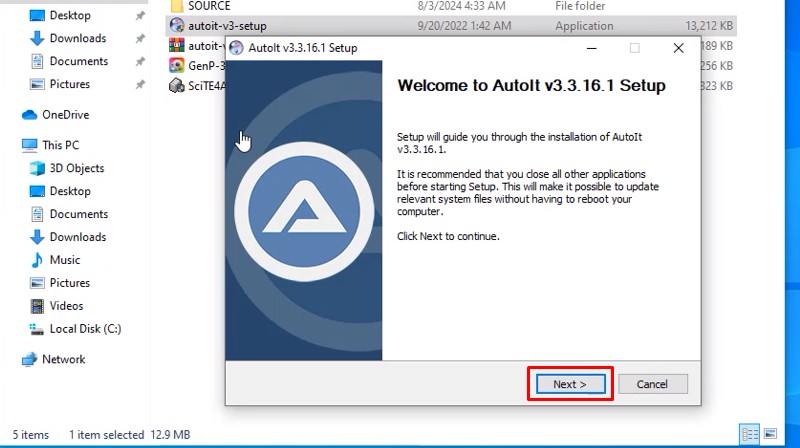Cancel the AutoIt installation
The width and height of the screenshot is (800, 448).
(x=652, y=384)
